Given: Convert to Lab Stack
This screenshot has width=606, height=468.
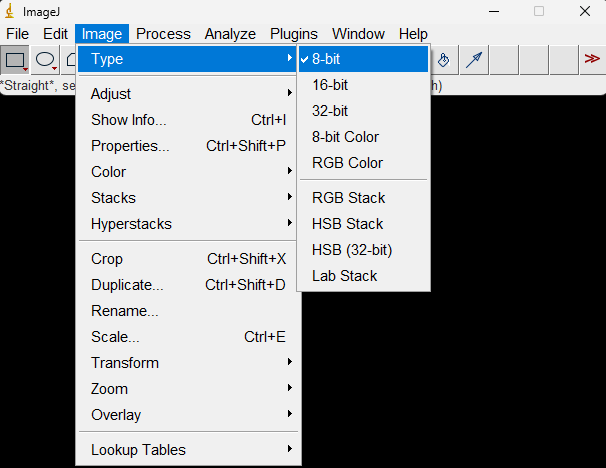Looking at the screenshot, I should 363,276.
